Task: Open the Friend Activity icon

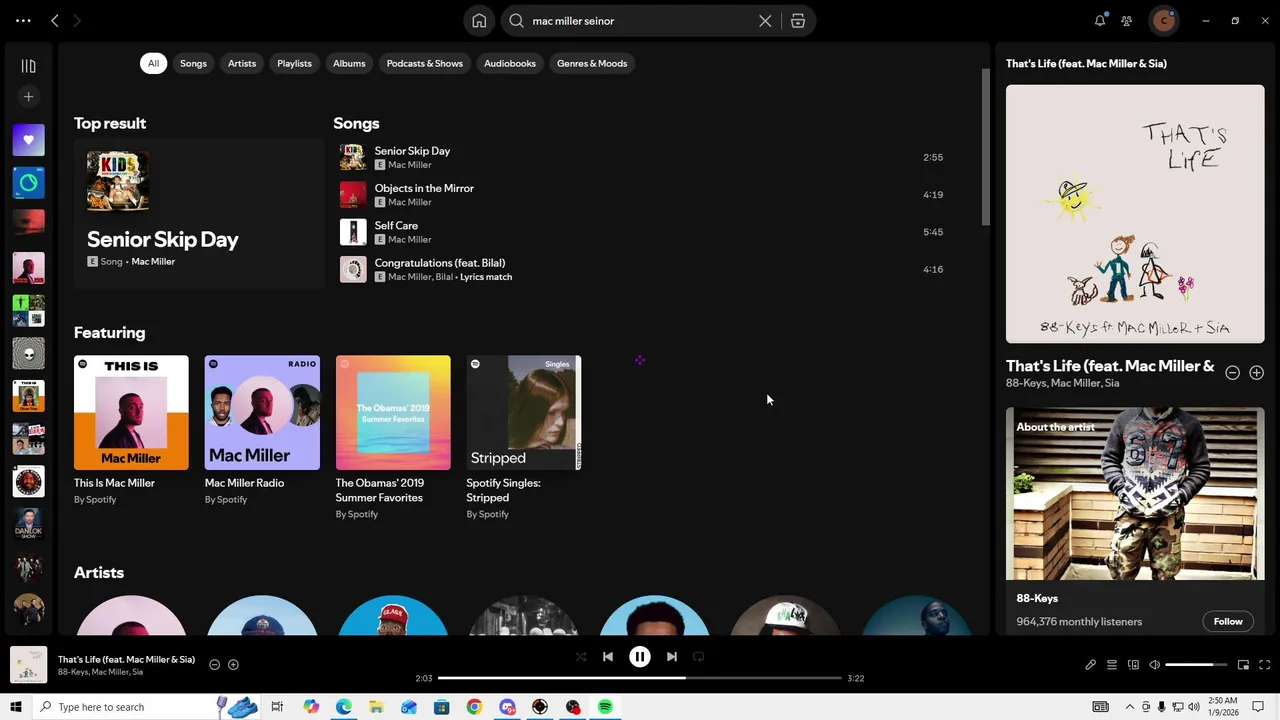Action: click(1127, 20)
